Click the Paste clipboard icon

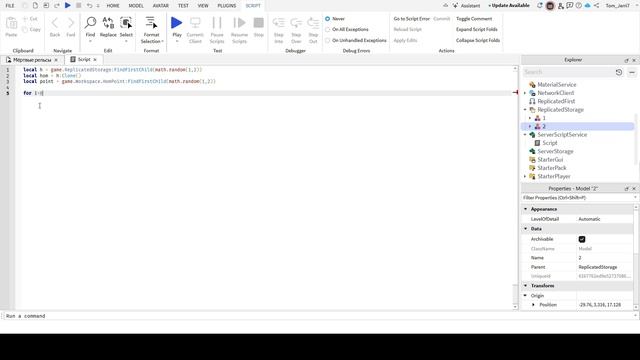click(x=11, y=23)
